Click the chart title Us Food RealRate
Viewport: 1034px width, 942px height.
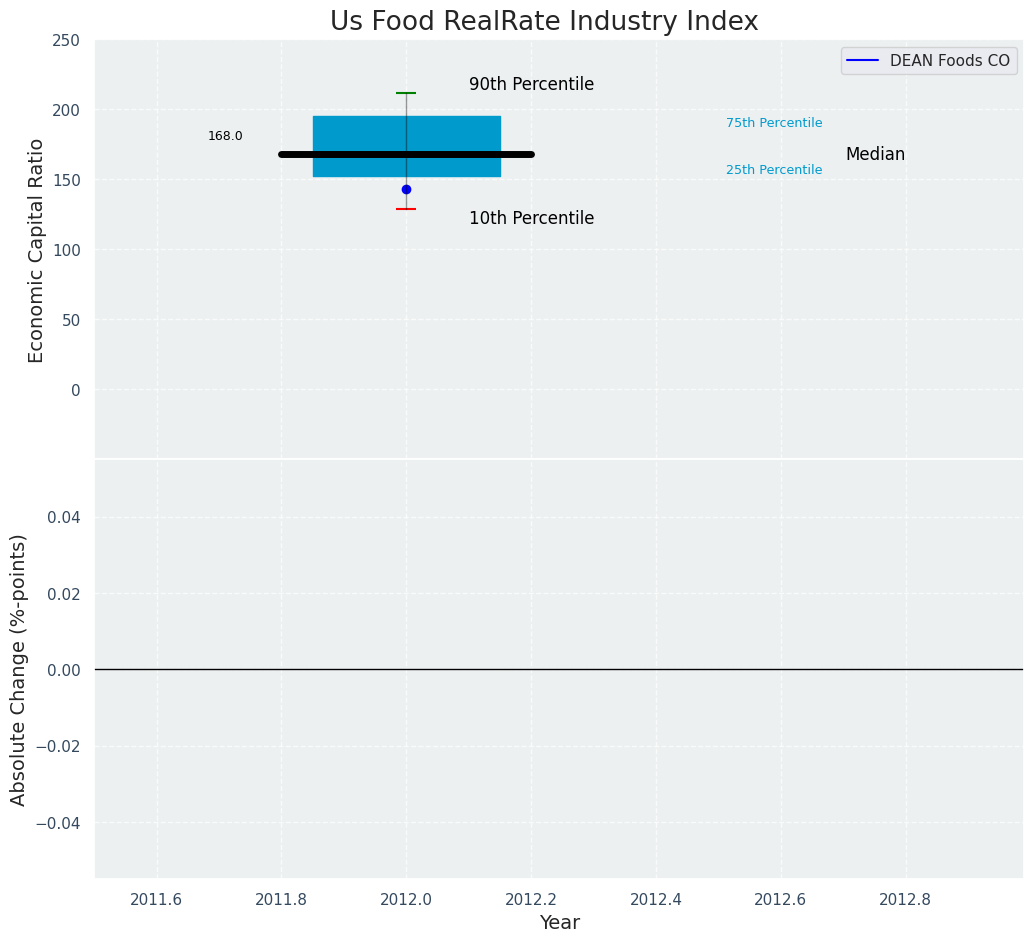click(x=544, y=22)
